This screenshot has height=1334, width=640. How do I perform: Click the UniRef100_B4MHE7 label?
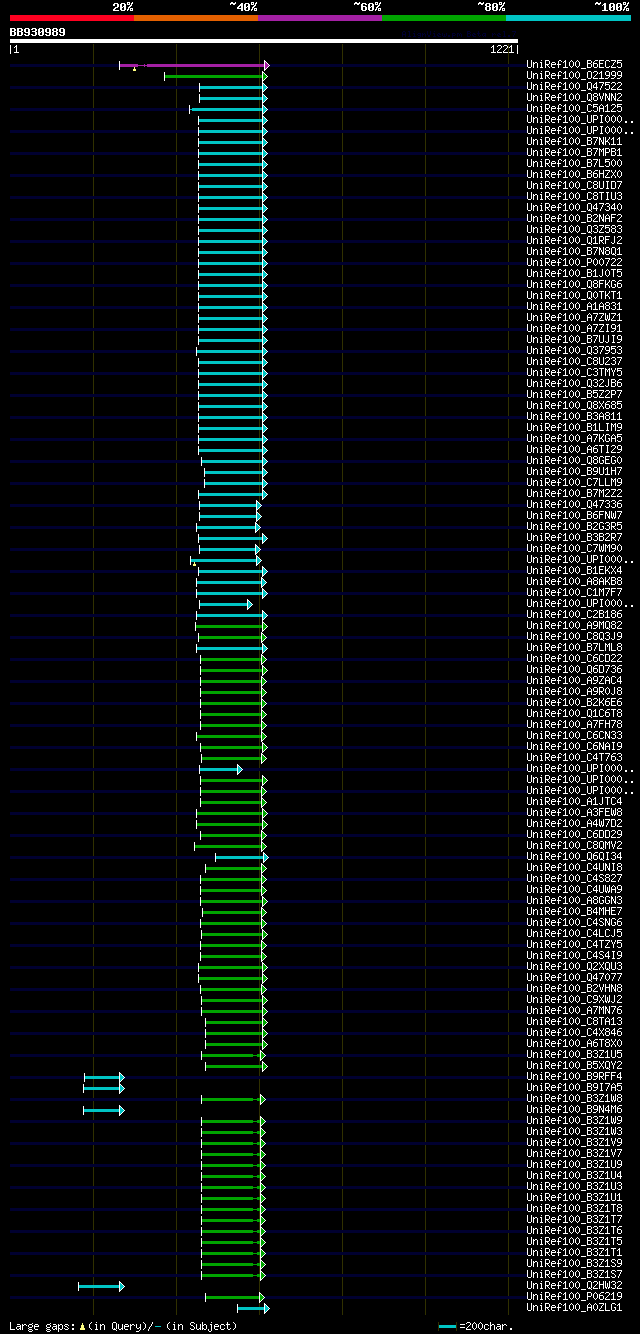(x=576, y=911)
